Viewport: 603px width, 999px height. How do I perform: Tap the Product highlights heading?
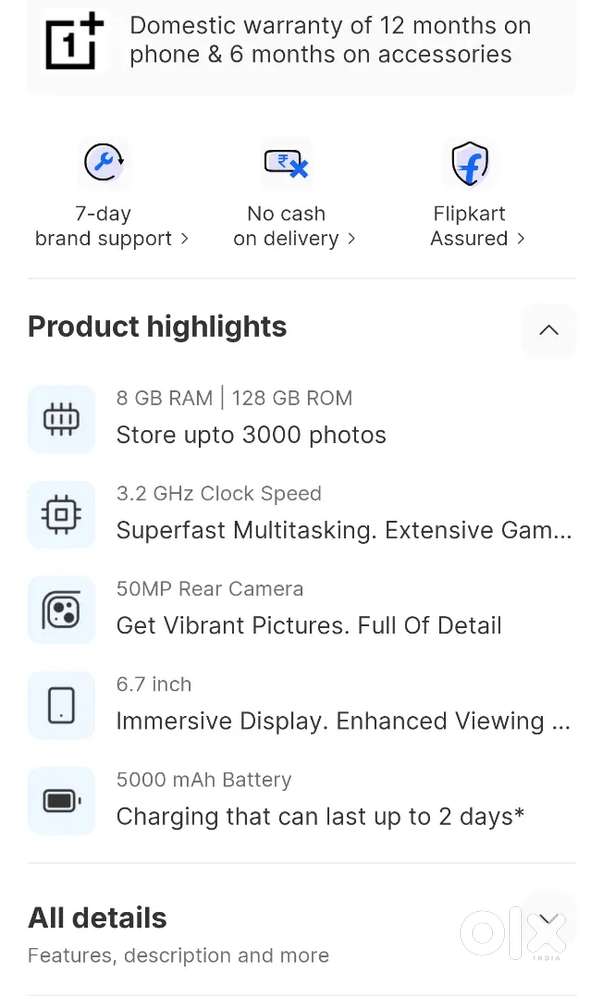[x=157, y=327]
